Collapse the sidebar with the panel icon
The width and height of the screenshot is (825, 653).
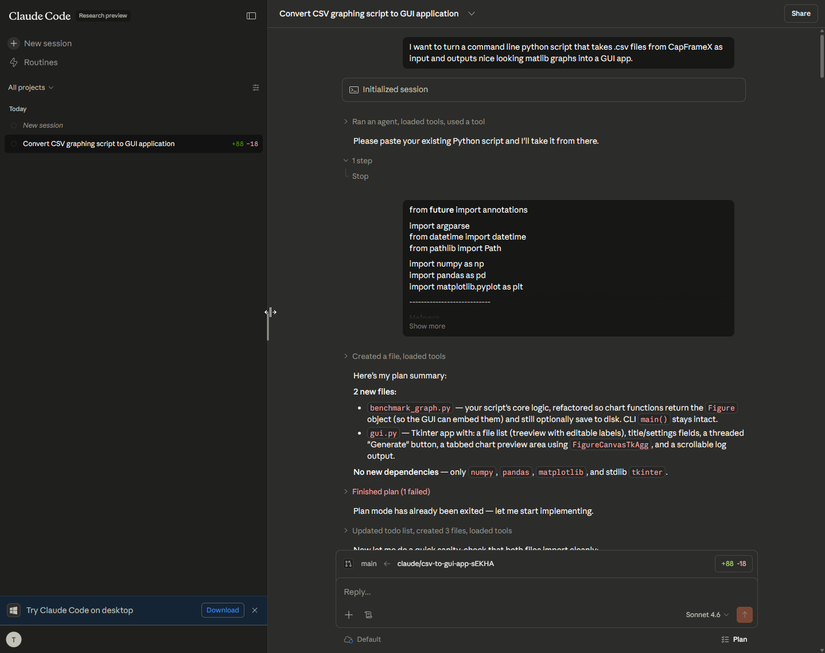pos(251,16)
